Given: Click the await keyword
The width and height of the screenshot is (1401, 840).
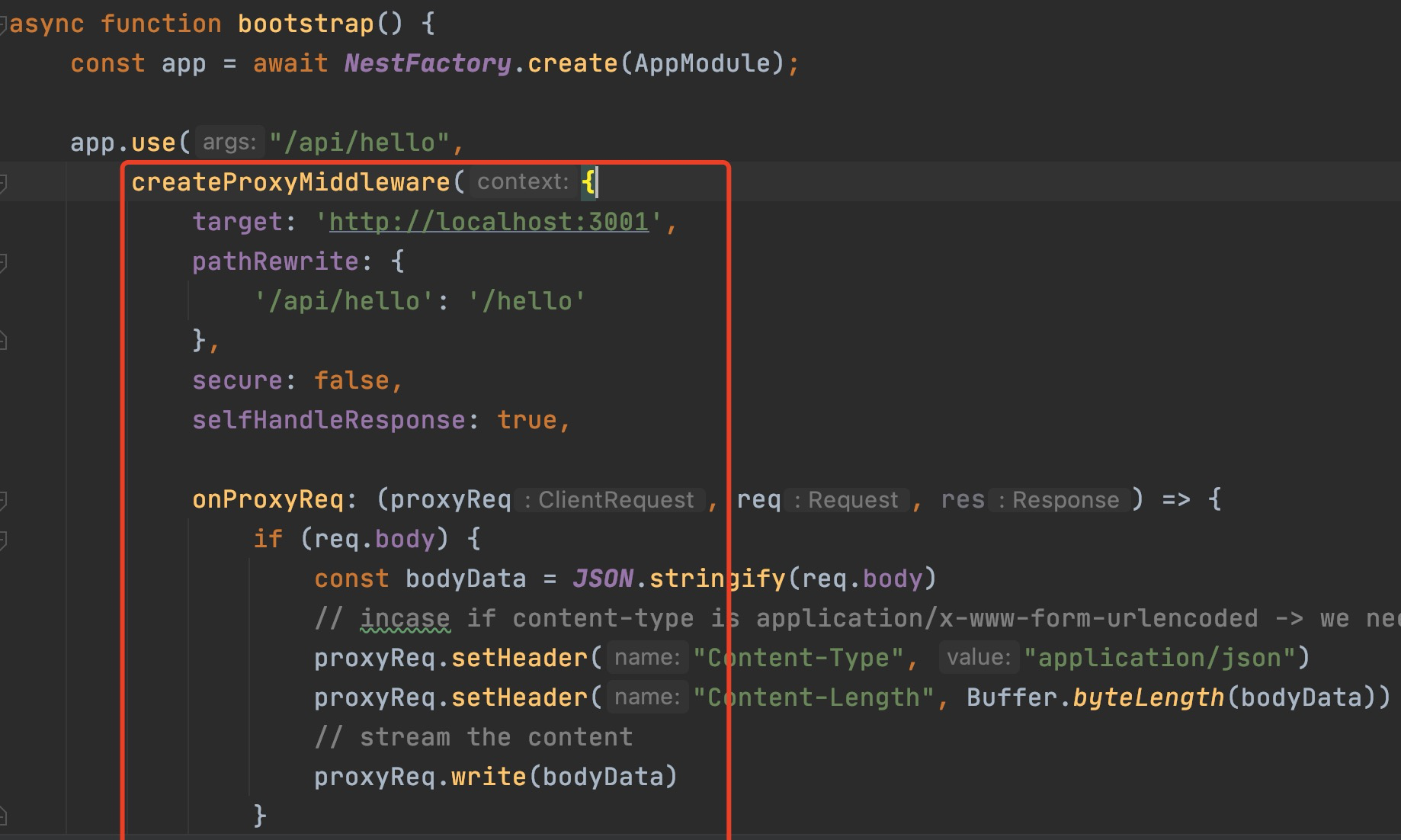Looking at the screenshot, I should point(290,63).
